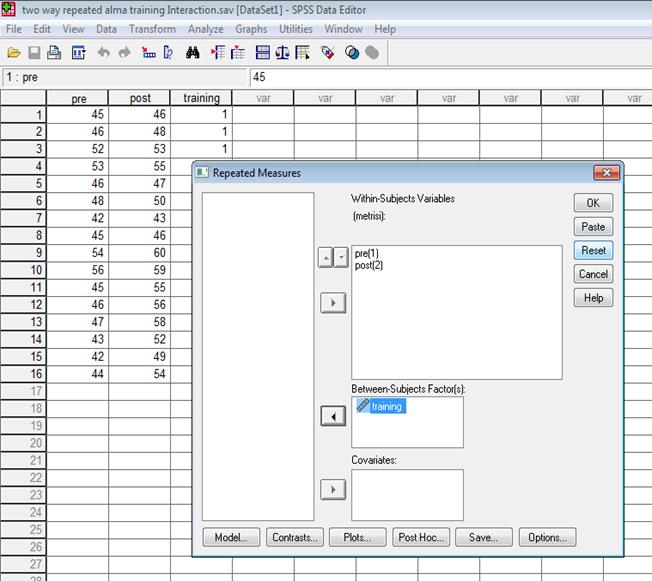
Task: Click pre cell with value 56
Action: coord(77,270)
